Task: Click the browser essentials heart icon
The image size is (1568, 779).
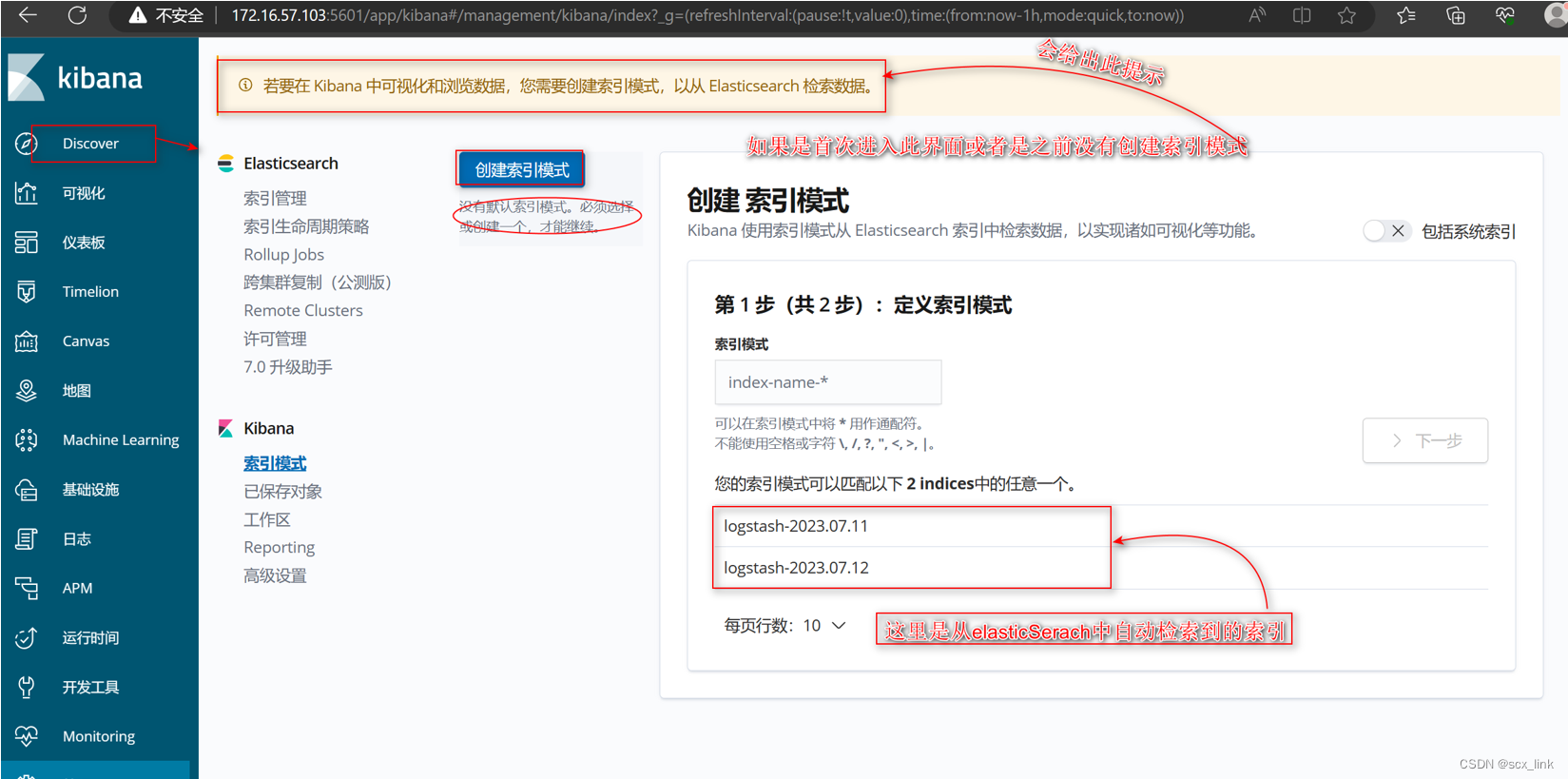Action: 1505,15
